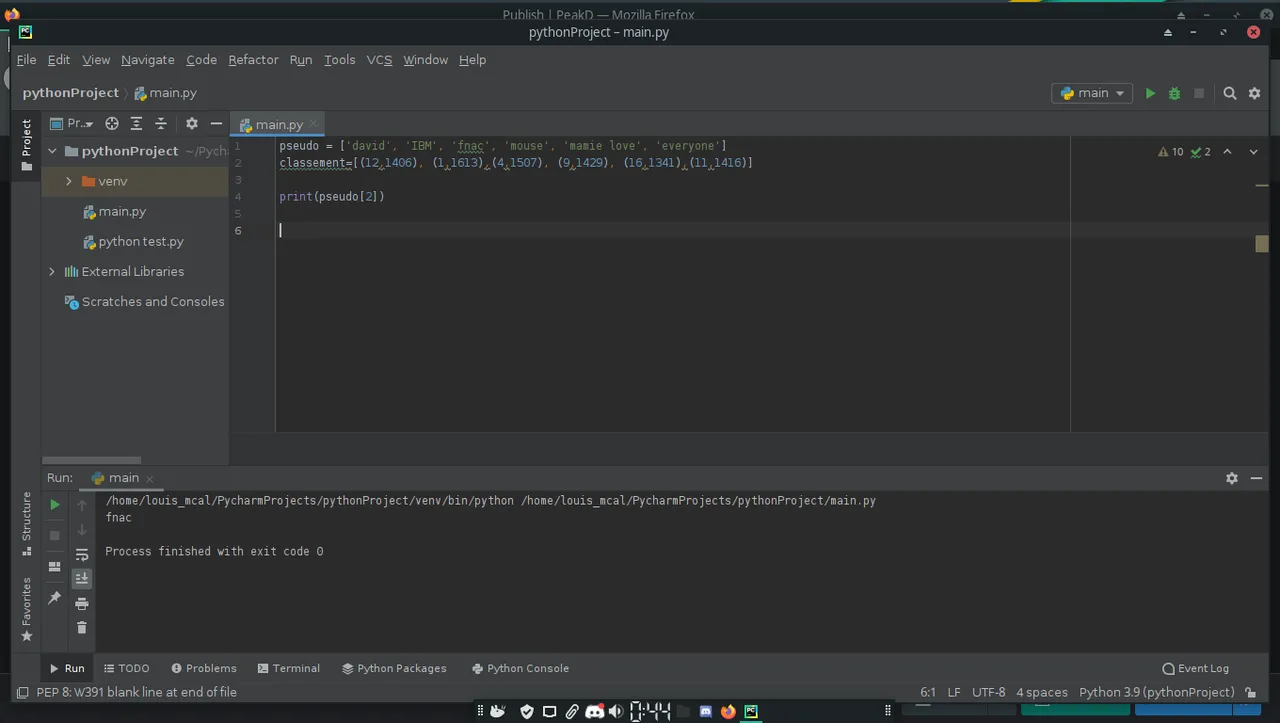Open the Event Log
Image resolution: width=1280 pixels, height=723 pixels.
click(1196, 668)
